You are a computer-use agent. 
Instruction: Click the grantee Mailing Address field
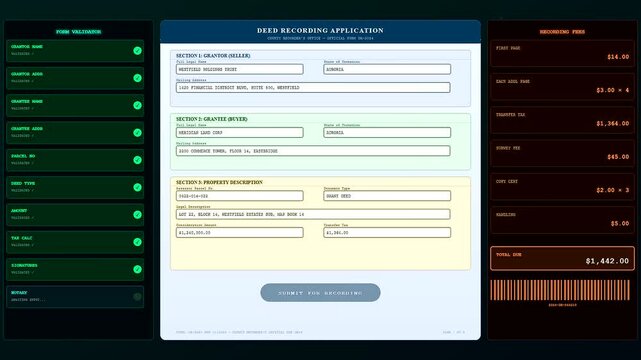click(x=313, y=151)
